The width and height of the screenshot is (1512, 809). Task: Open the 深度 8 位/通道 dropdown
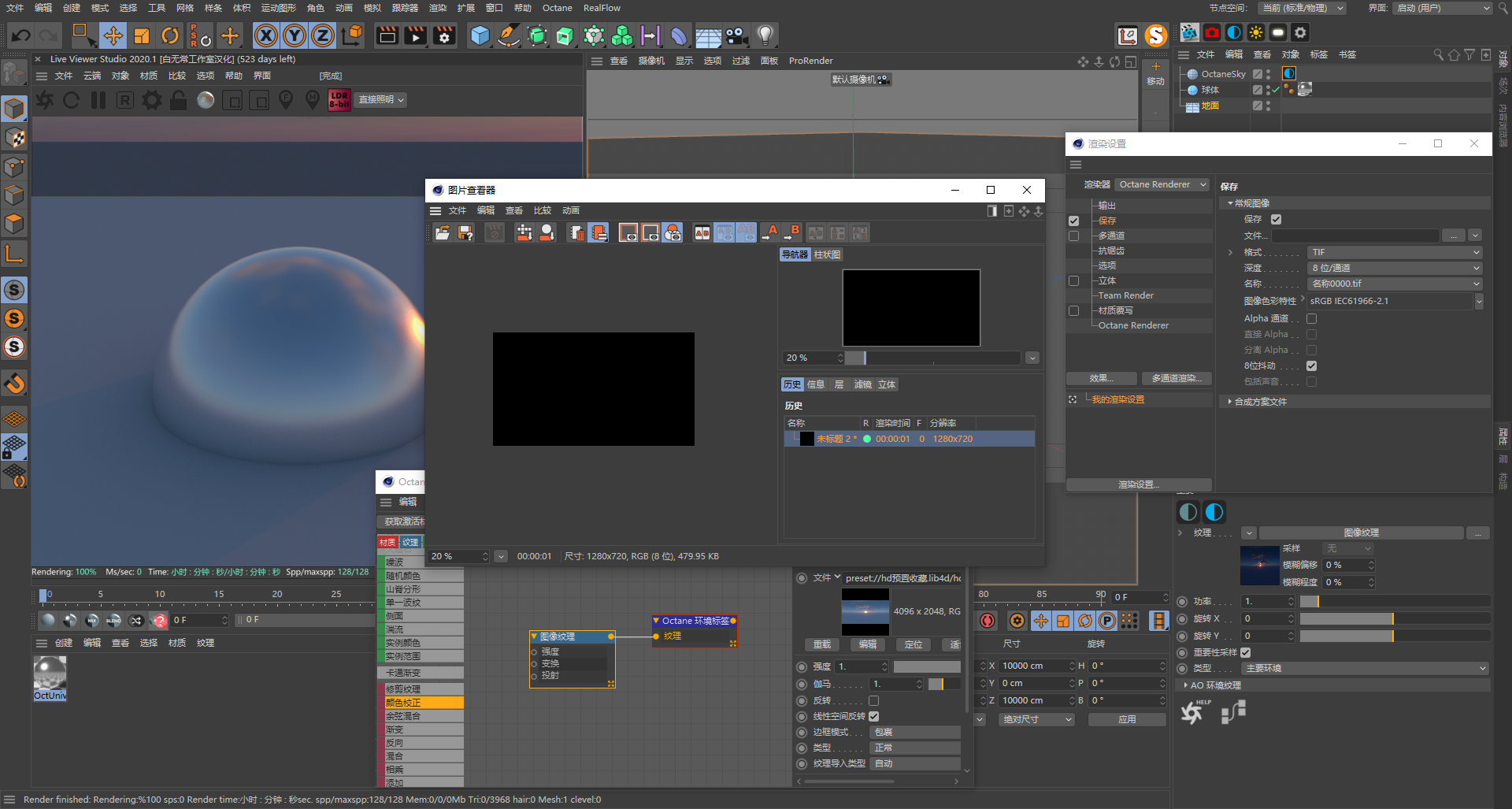click(1395, 268)
